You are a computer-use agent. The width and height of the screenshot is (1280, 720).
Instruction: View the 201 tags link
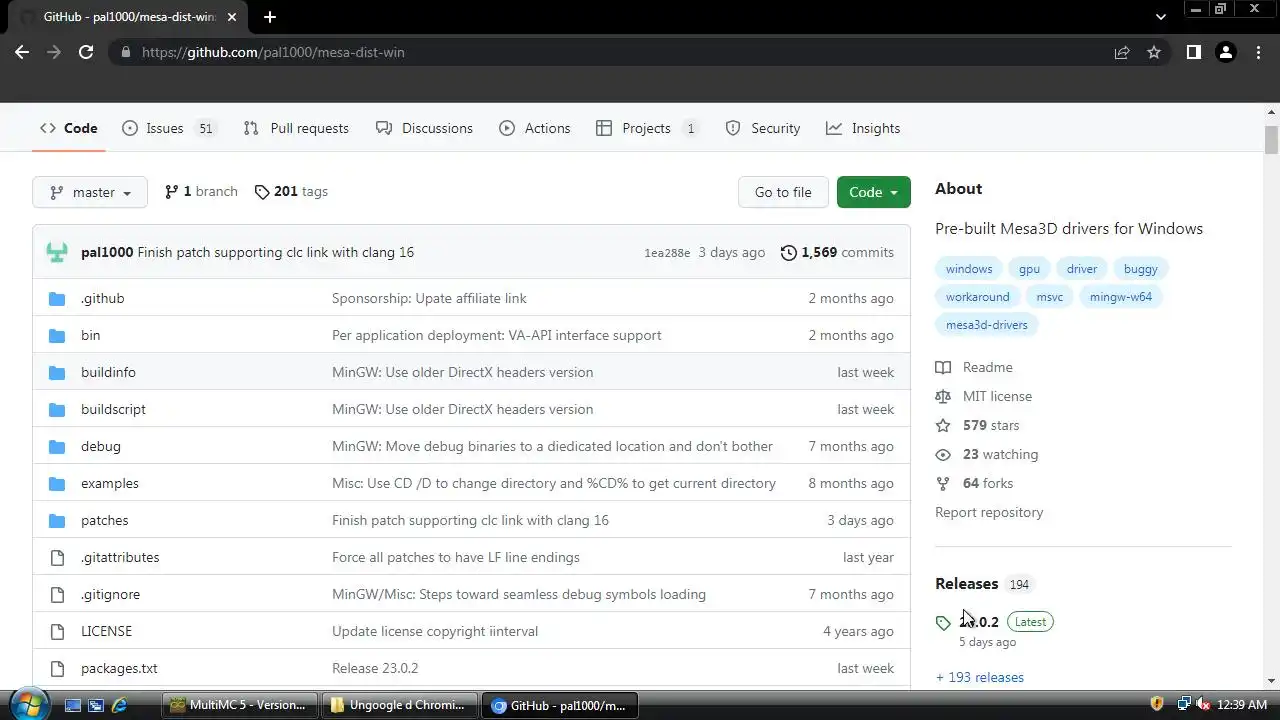[x=291, y=191]
